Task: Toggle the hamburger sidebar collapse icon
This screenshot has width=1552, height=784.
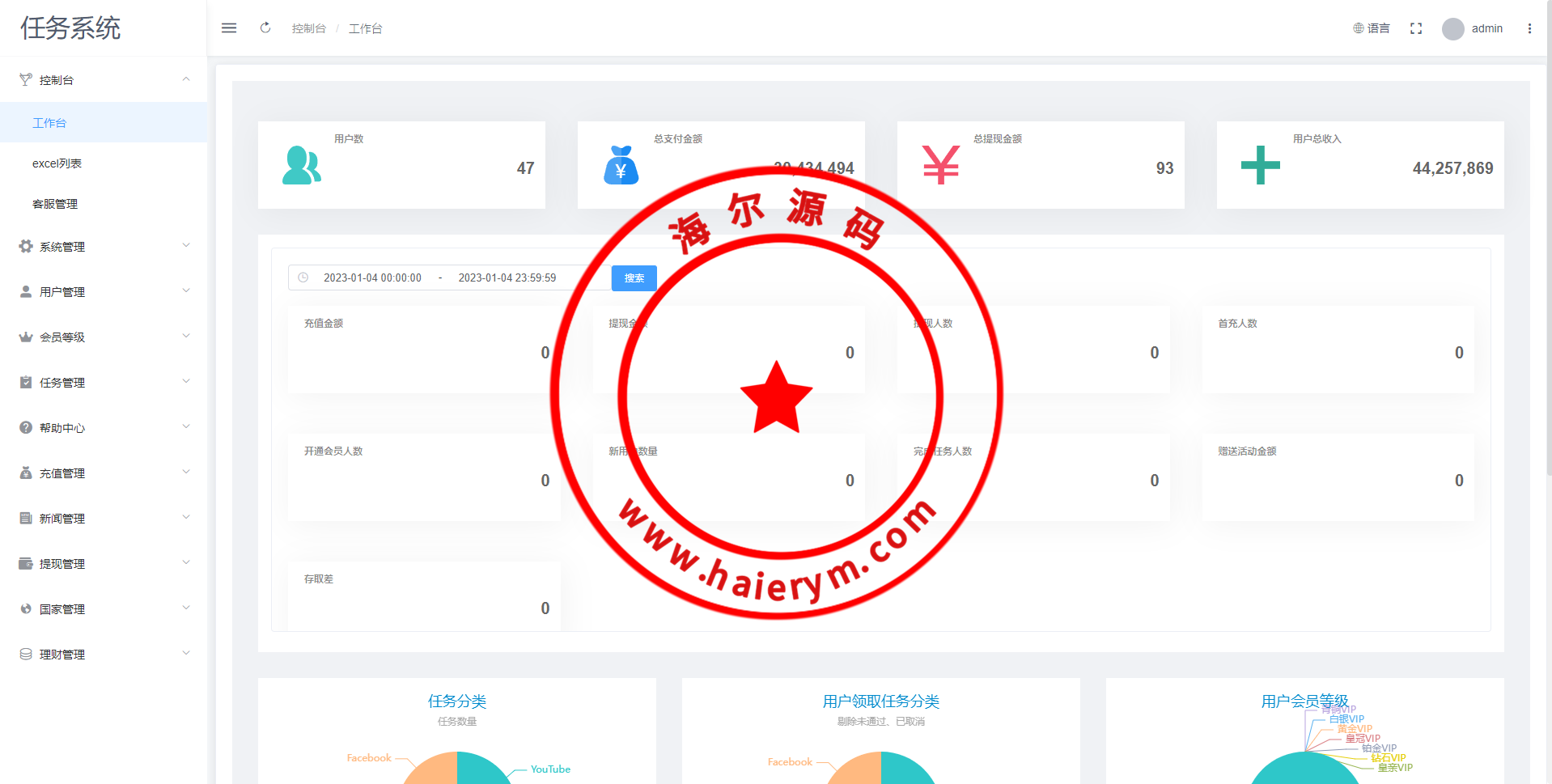Action: click(229, 28)
